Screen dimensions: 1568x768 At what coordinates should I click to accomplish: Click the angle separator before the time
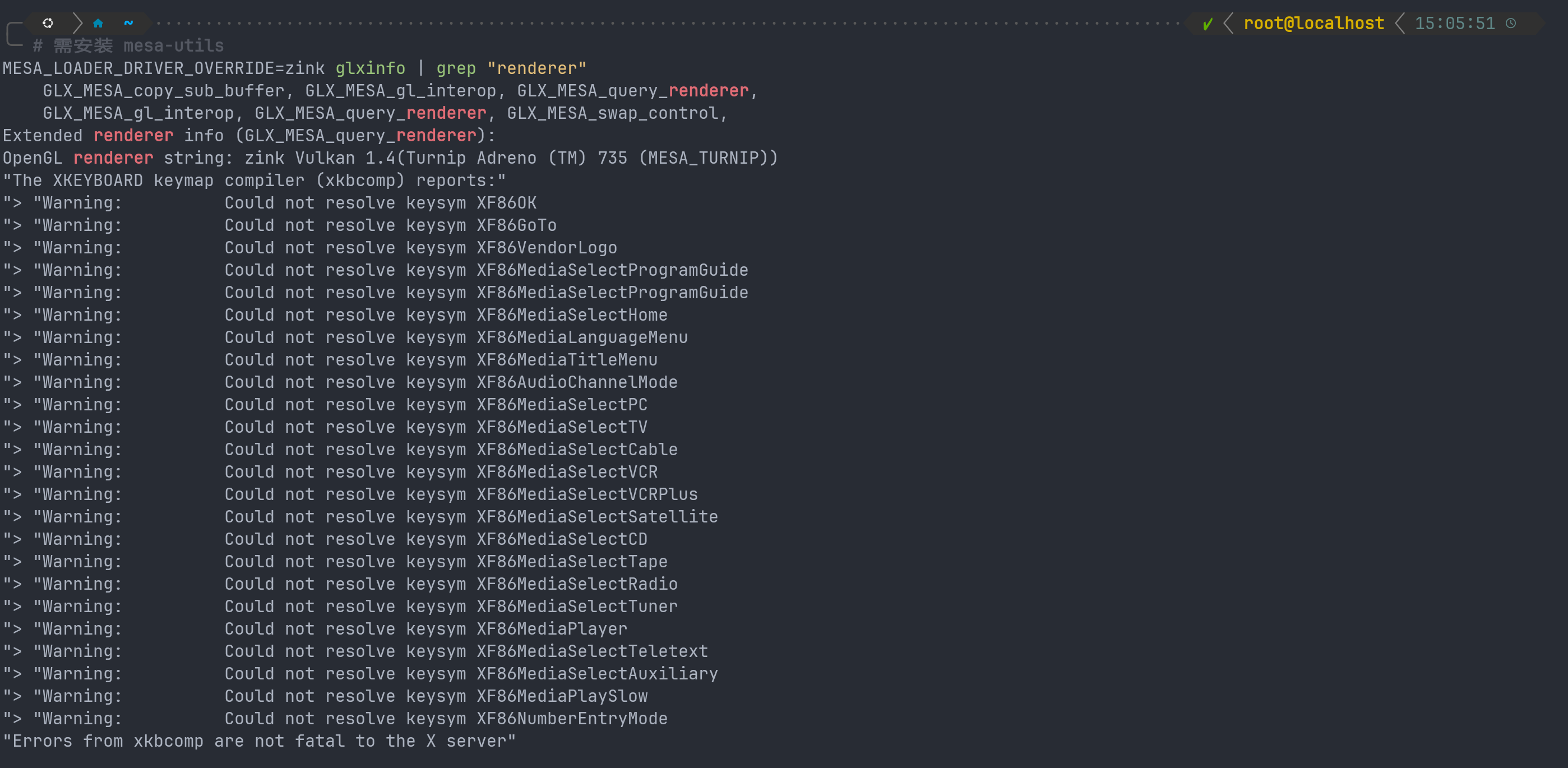click(x=1399, y=24)
